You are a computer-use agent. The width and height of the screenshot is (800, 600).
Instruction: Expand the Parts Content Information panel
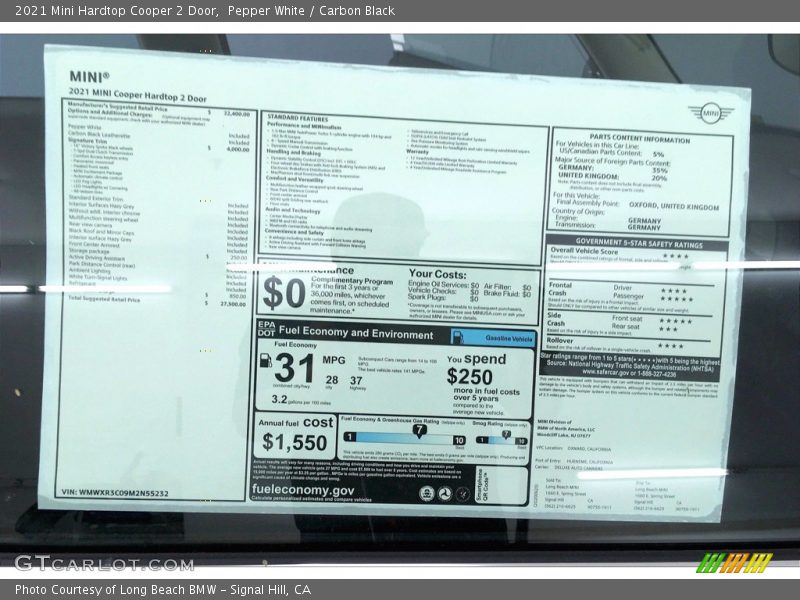coord(638,138)
